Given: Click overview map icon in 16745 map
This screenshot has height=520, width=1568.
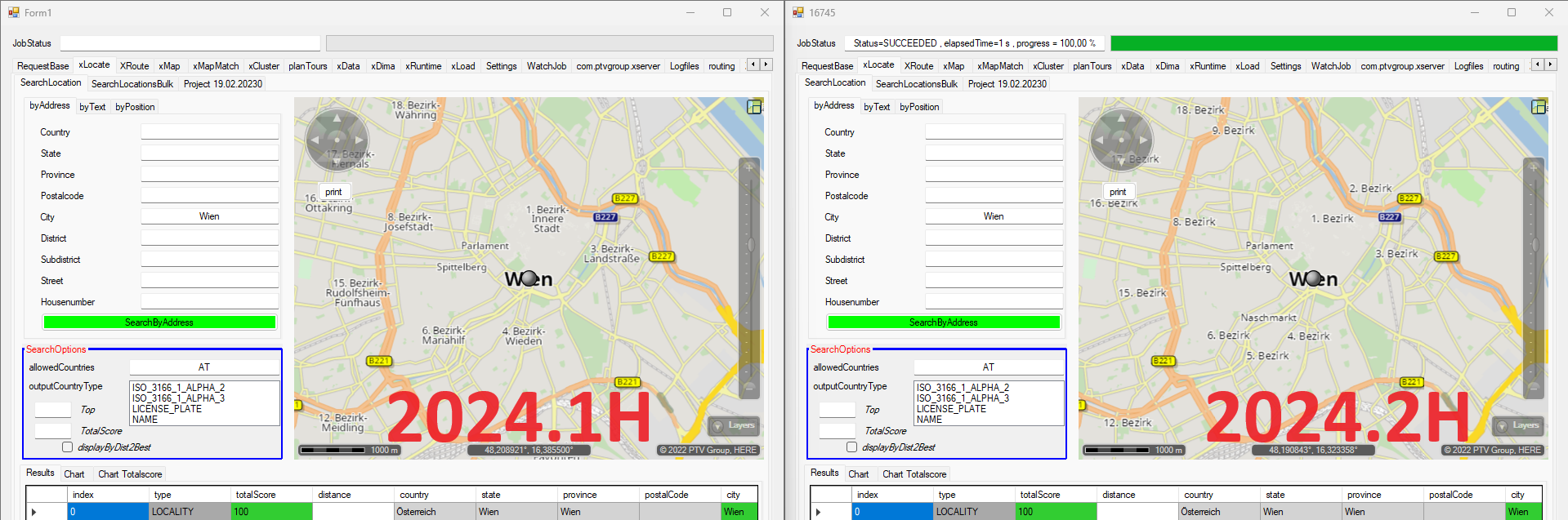Looking at the screenshot, I should [1539, 107].
